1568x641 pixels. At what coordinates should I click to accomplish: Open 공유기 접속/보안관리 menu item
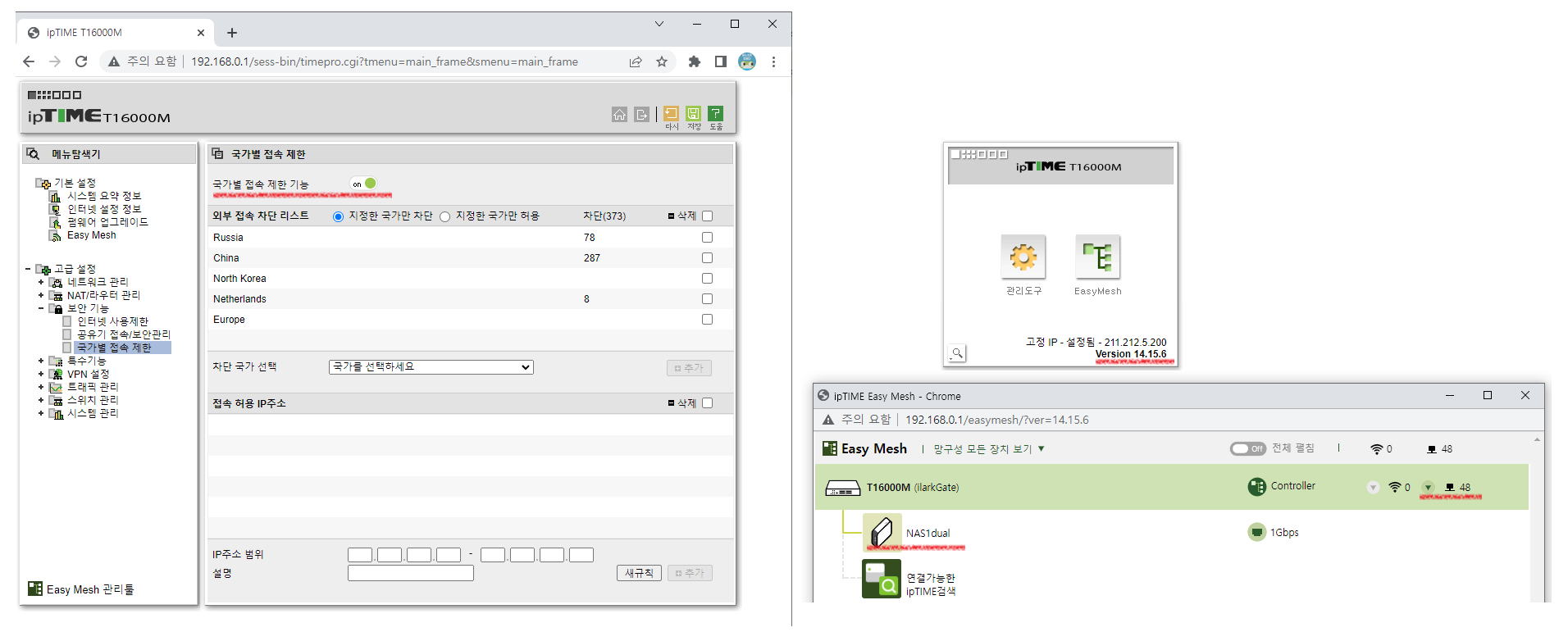tap(124, 334)
